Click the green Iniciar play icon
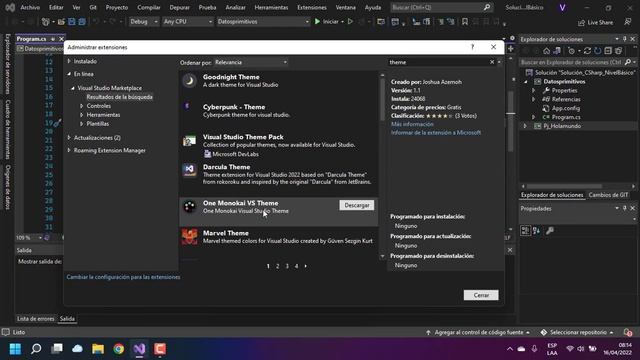This screenshot has height=360, width=640. 317,22
